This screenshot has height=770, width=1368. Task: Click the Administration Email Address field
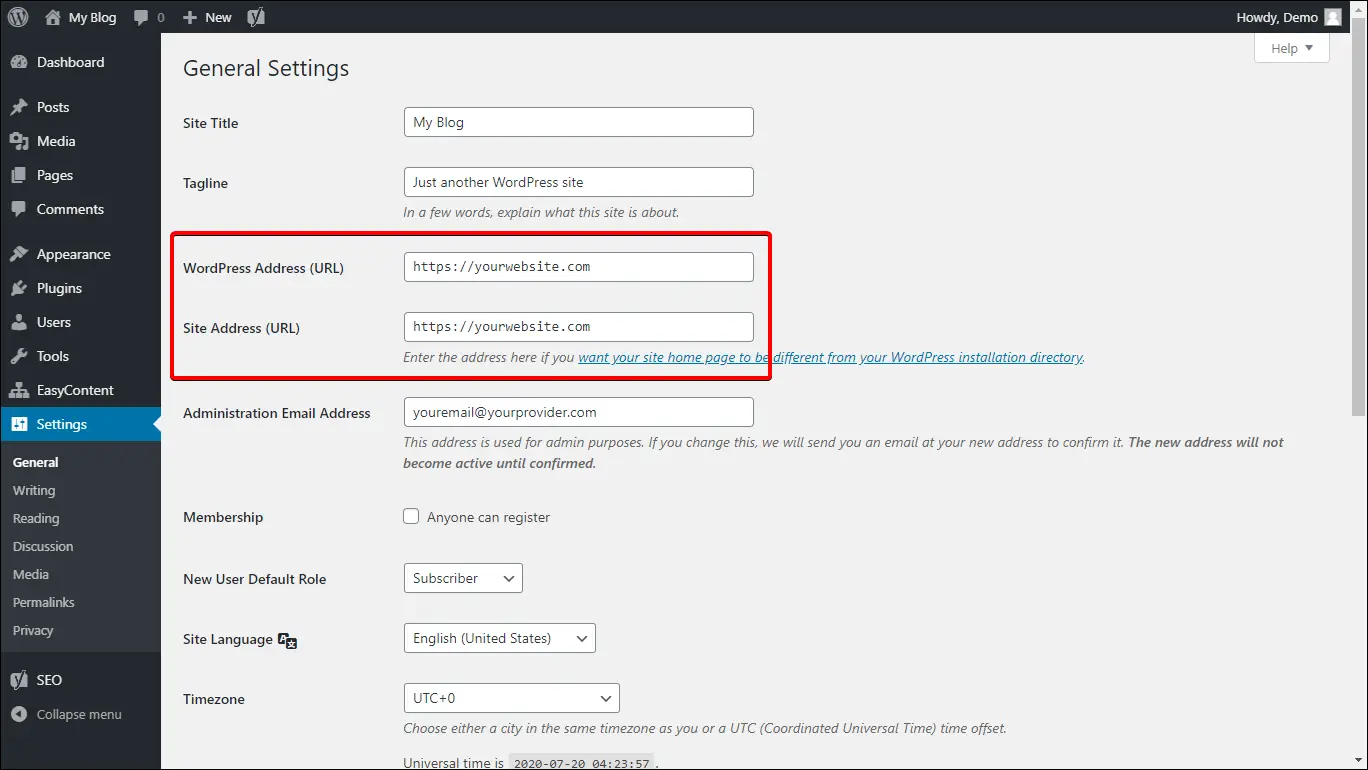[579, 412]
